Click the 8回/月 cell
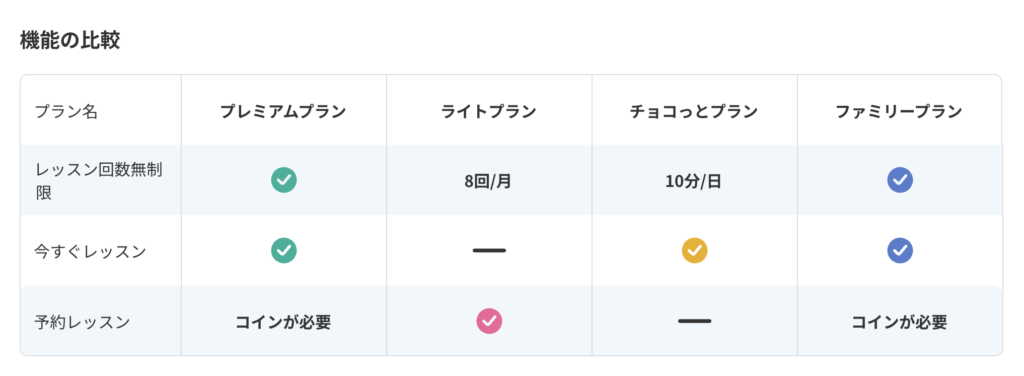 (x=488, y=181)
